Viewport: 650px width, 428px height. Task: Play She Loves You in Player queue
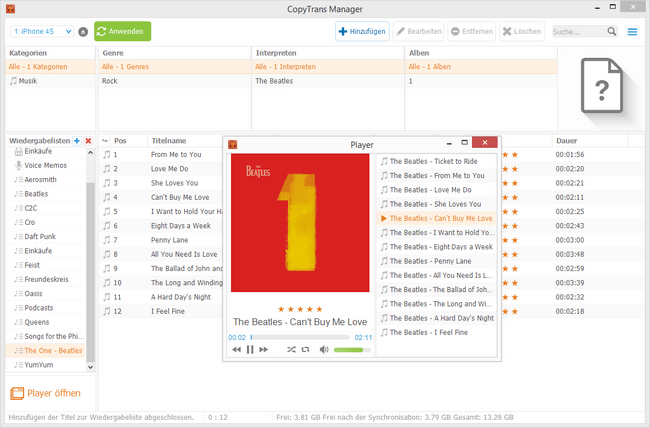(437, 204)
